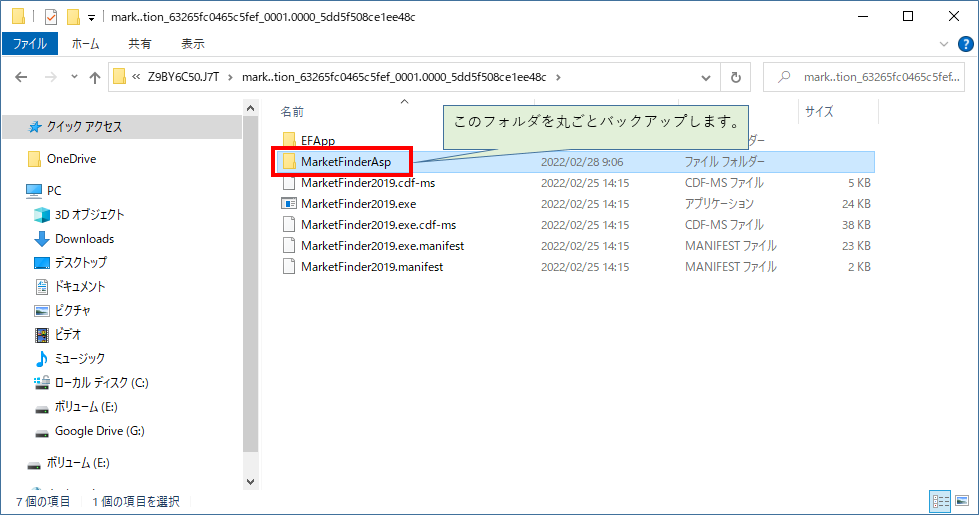Click the MarketFinder2019.exe application icon
The width and height of the screenshot is (979, 515).
click(289, 204)
